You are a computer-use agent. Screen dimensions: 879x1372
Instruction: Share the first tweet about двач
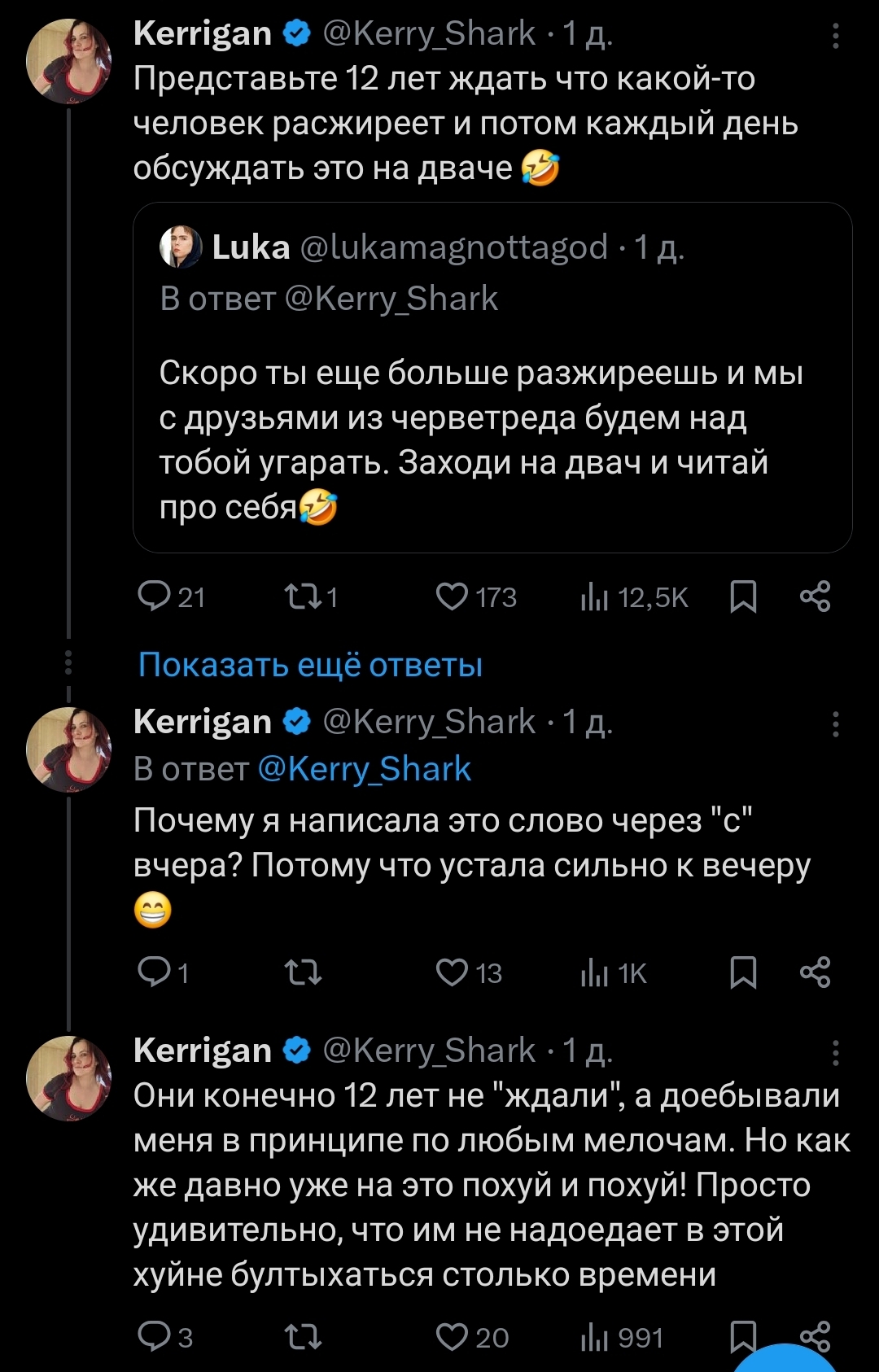point(815,596)
